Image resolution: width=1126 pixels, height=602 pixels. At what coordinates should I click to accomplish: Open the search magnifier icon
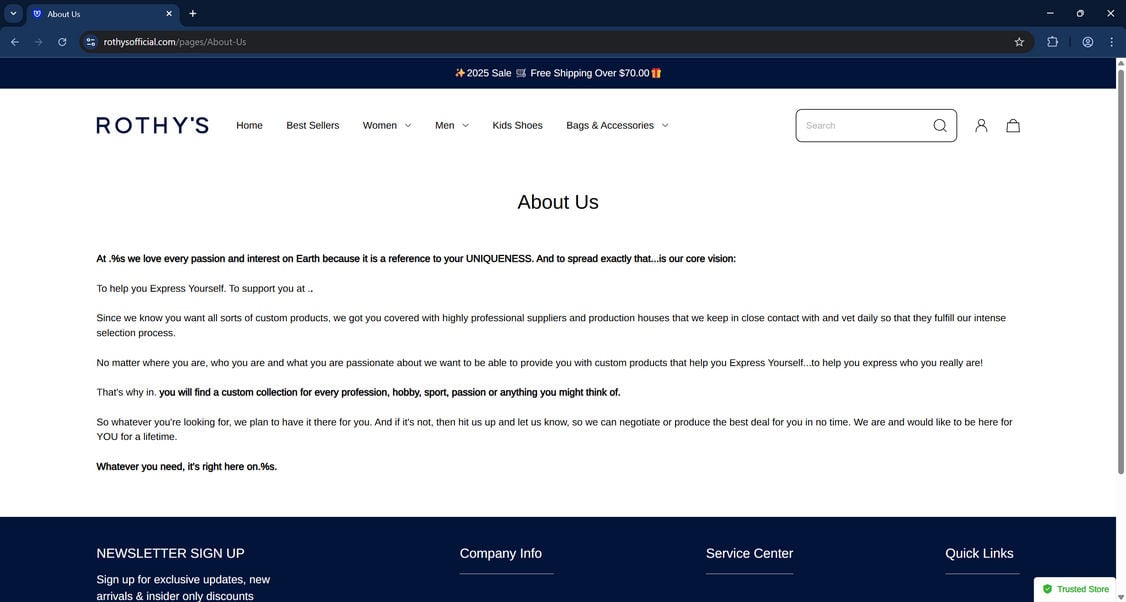(x=936, y=124)
